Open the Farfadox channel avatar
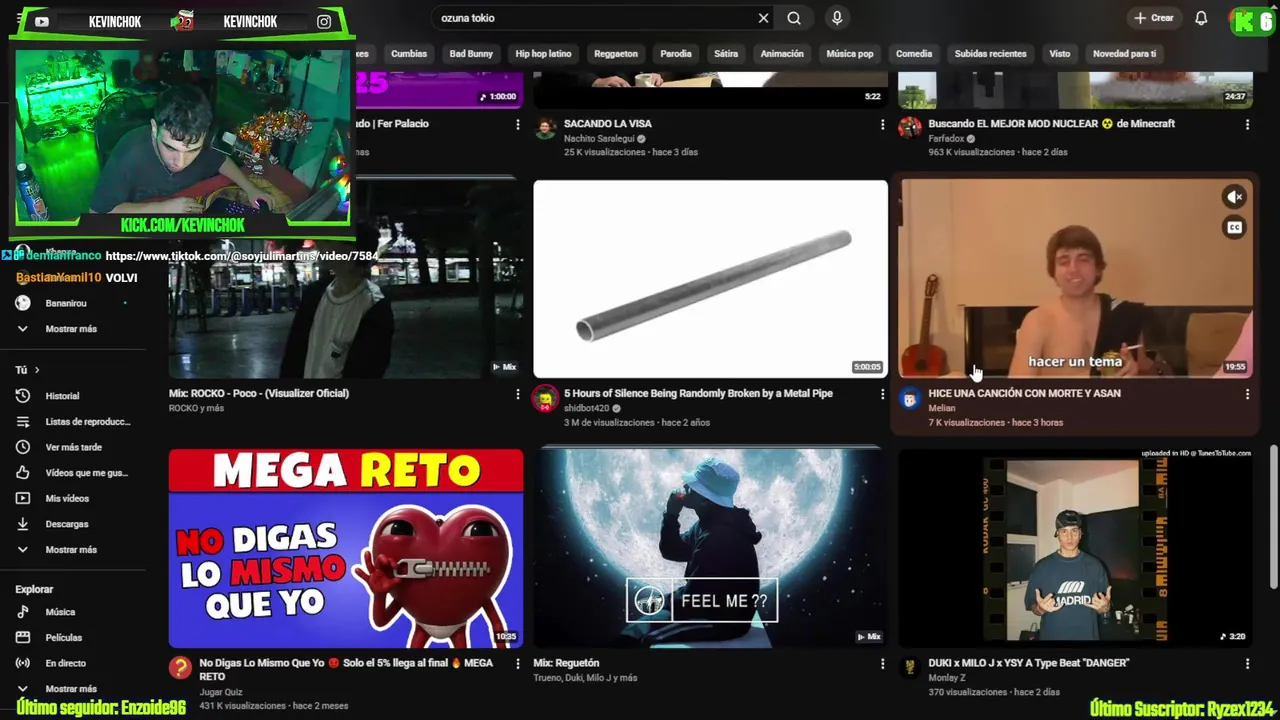This screenshot has height=720, width=1280. (909, 127)
